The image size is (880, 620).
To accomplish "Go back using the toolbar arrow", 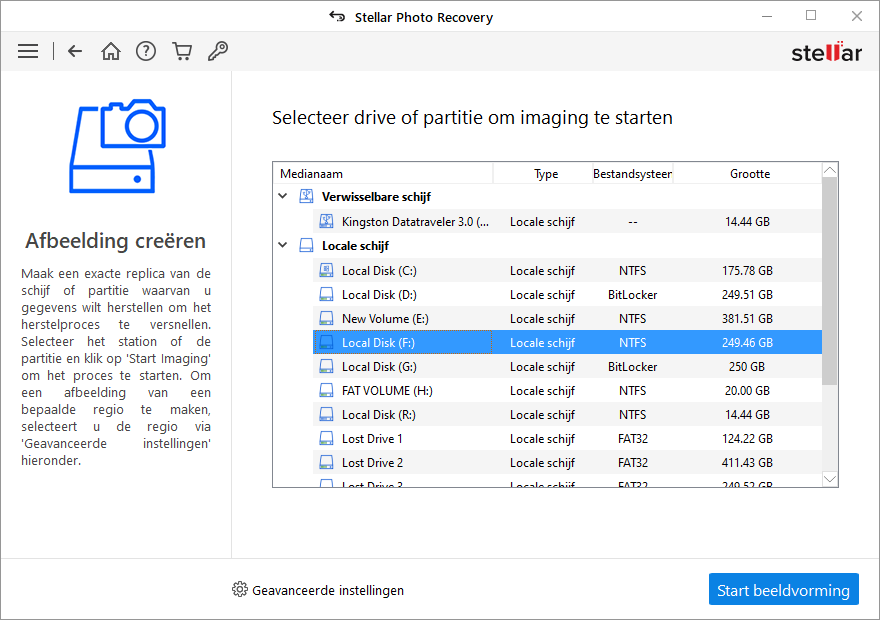I will pos(75,52).
